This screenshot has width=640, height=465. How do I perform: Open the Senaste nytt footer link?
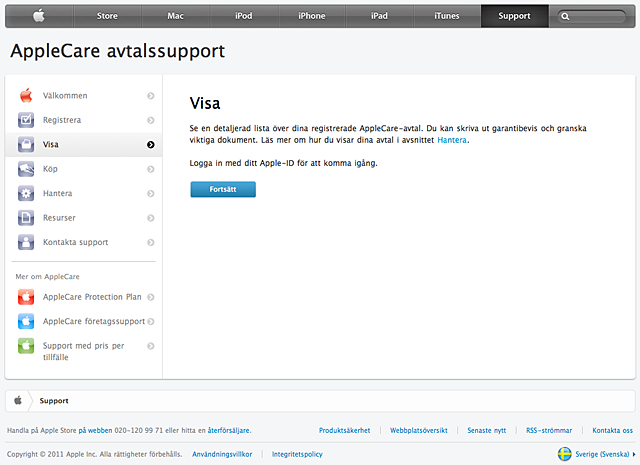[487, 430]
